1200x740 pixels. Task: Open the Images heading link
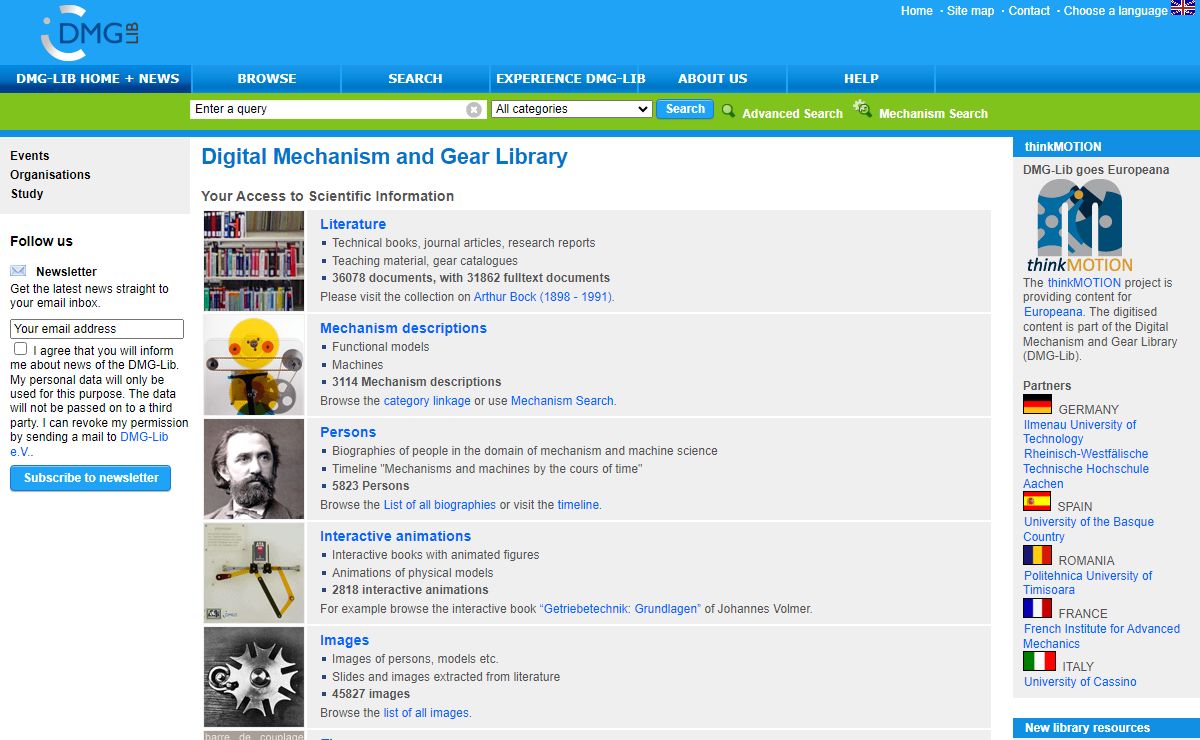344,640
